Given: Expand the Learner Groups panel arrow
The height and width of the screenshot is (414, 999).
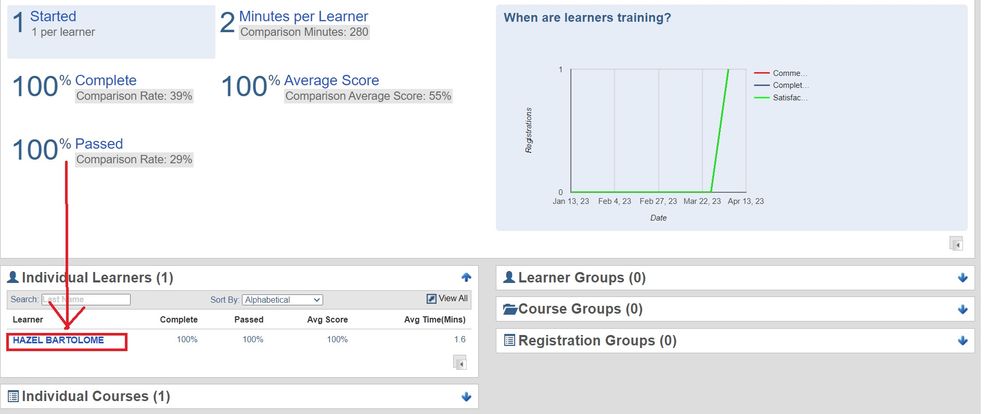Looking at the screenshot, I should pos(962,278).
